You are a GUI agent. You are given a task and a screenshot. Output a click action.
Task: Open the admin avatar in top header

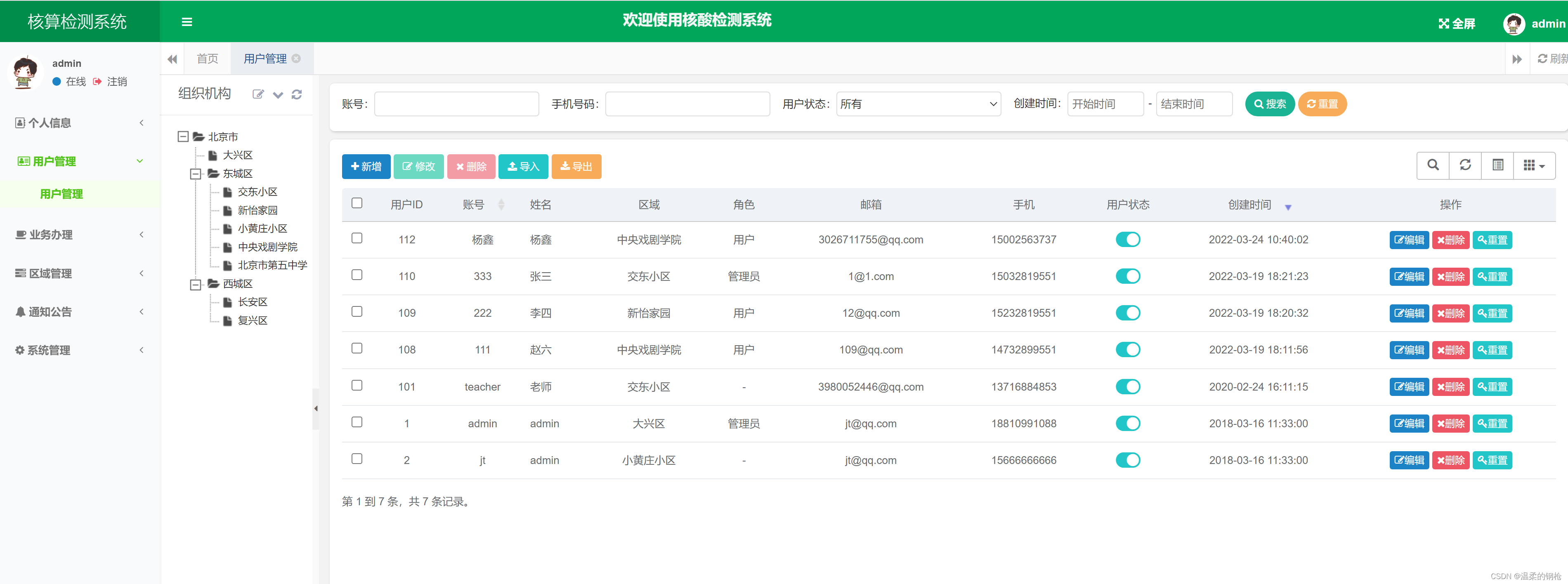click(x=1514, y=24)
